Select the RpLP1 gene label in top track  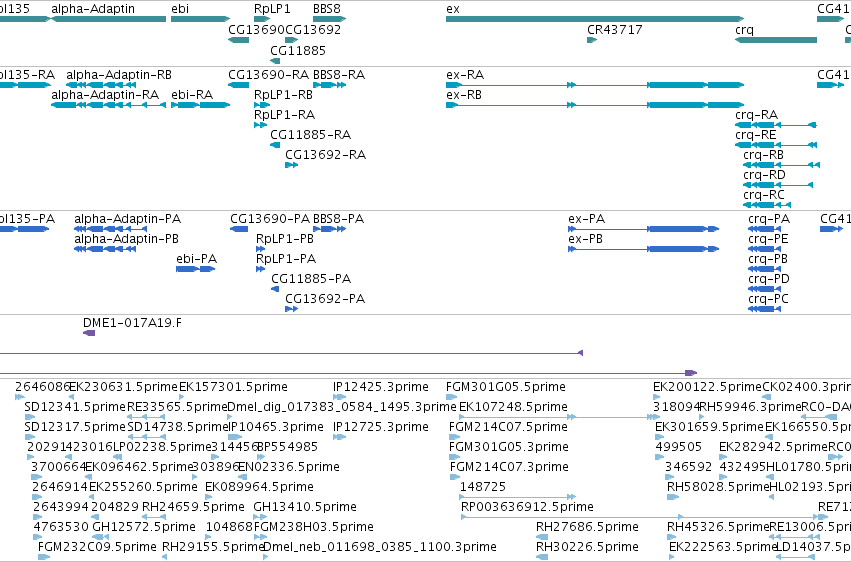[272, 9]
